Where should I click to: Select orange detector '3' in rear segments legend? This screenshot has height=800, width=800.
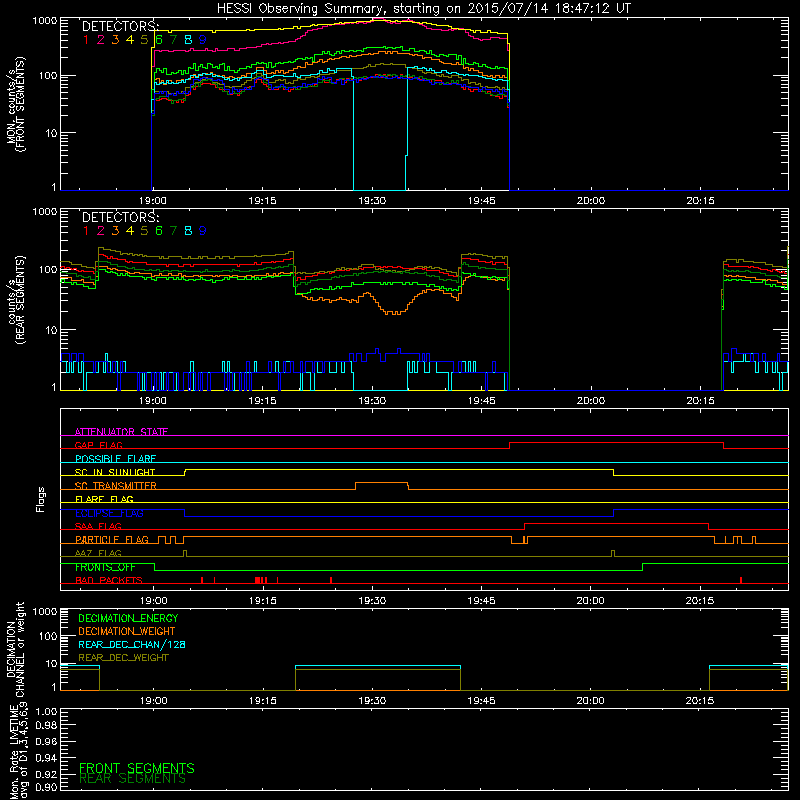pos(115,231)
